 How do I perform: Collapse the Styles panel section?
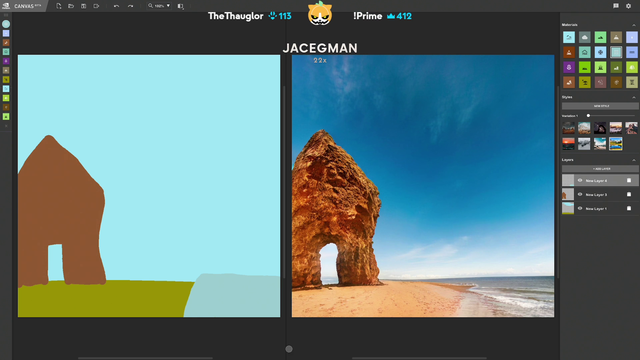pyautogui.click(x=634, y=98)
